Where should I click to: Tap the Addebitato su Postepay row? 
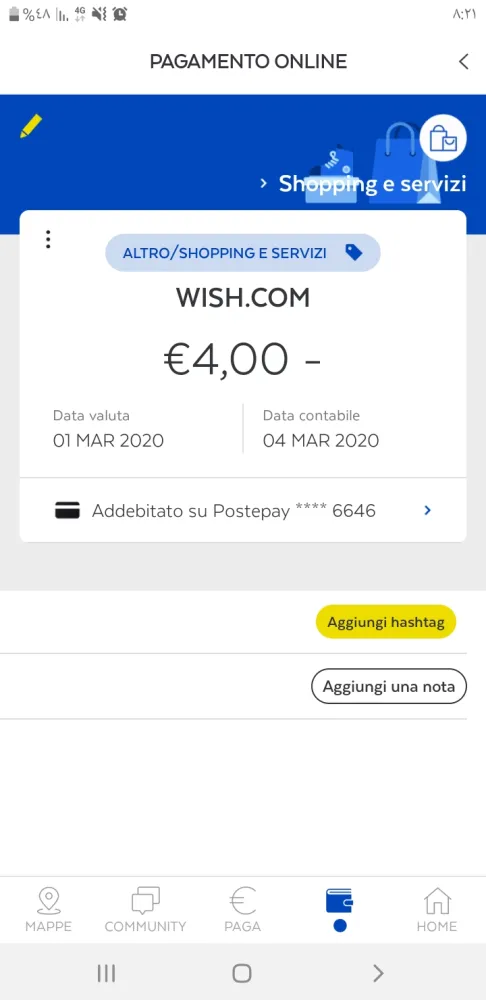tap(243, 510)
